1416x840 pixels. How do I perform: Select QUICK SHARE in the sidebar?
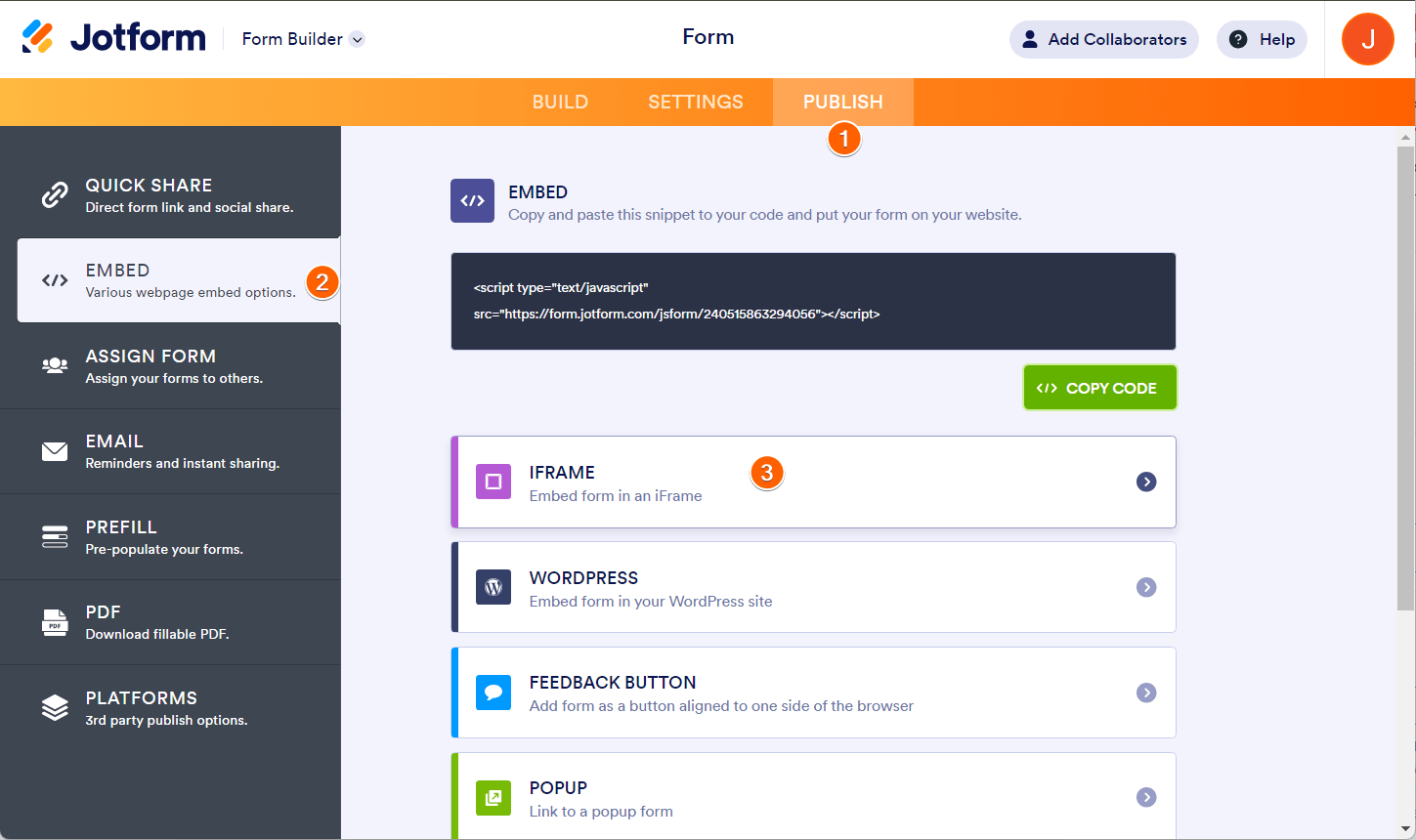coord(170,195)
